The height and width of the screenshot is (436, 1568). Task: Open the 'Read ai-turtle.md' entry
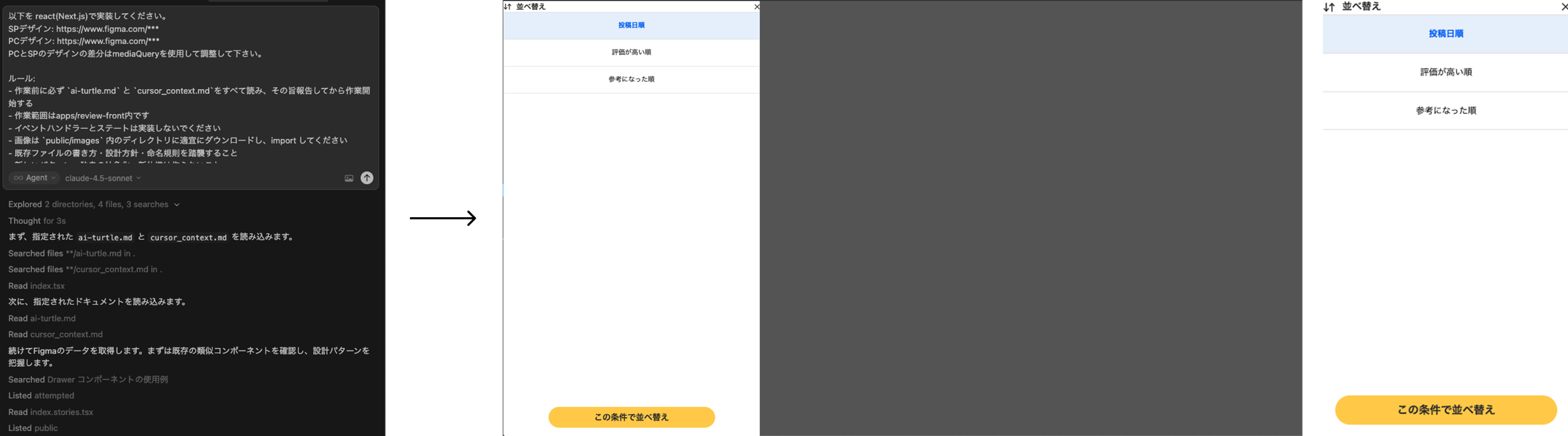[42, 318]
